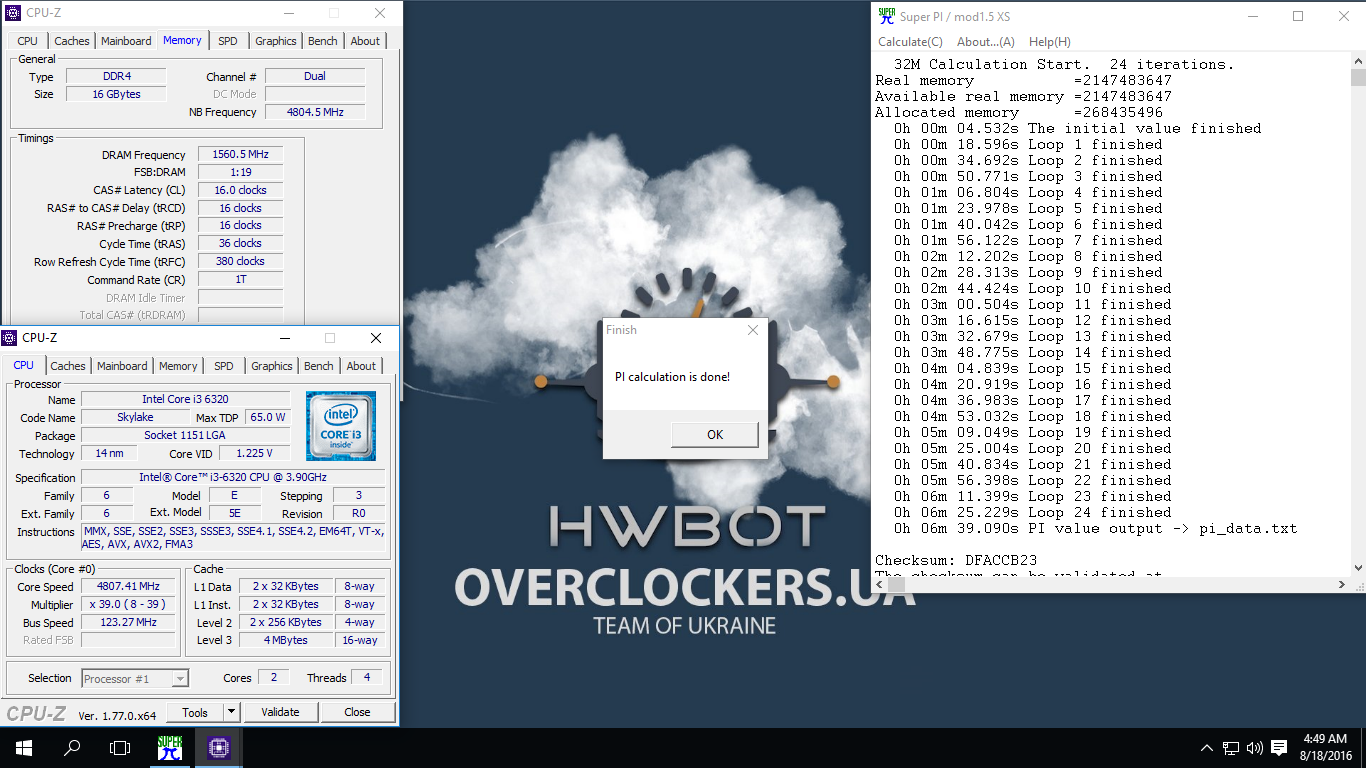
Task: Click the Super PI vertical scrollbar
Action: tap(1358, 316)
